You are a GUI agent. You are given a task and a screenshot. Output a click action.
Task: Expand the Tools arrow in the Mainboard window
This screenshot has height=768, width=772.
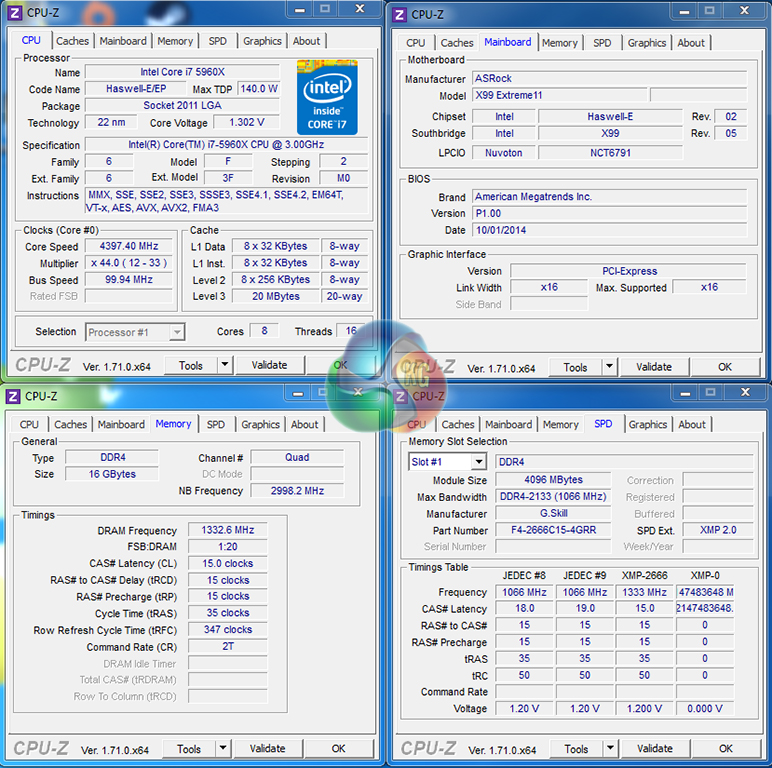(x=610, y=367)
